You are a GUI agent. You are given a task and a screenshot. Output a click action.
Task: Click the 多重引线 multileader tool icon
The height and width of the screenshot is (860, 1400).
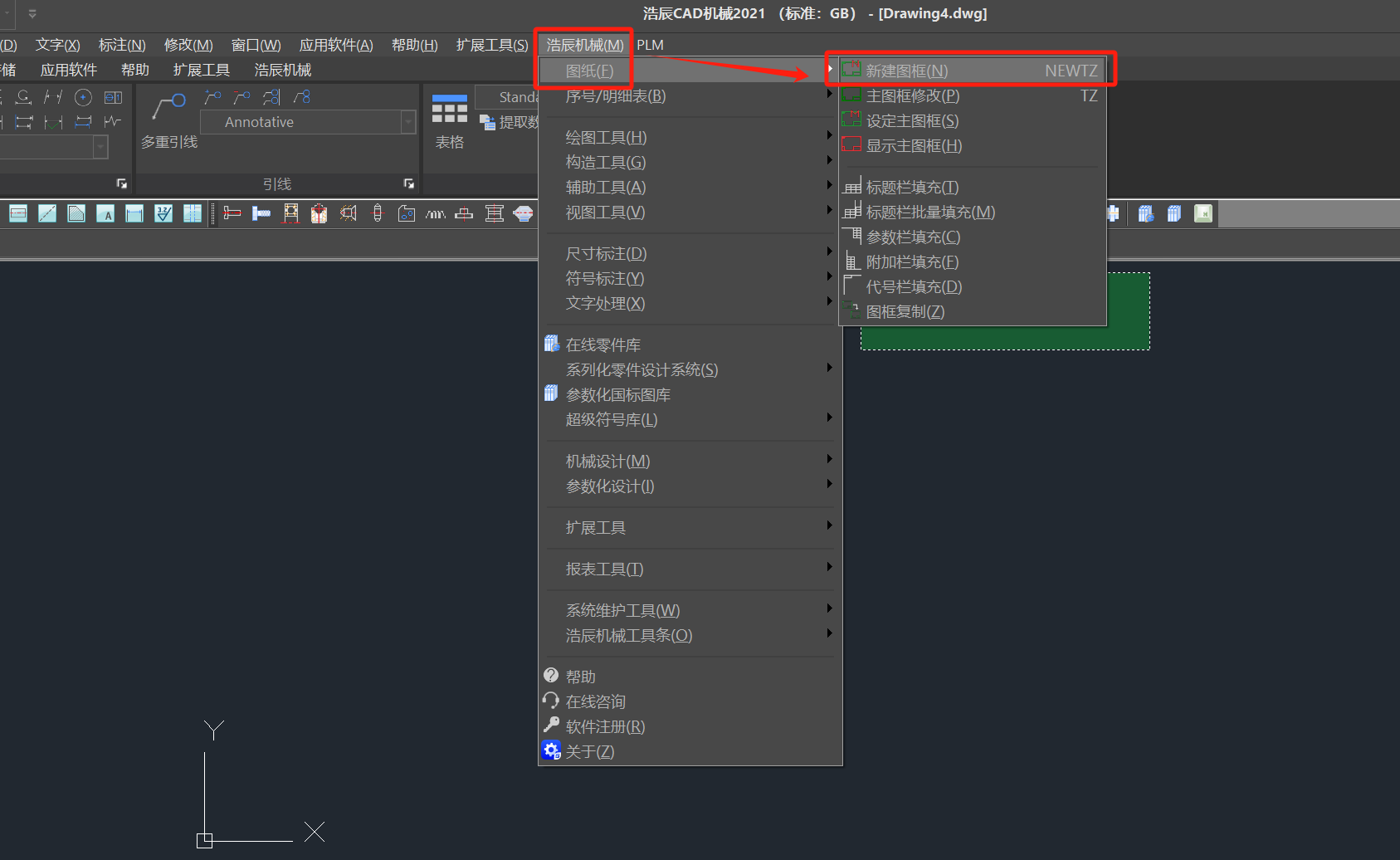[x=169, y=105]
